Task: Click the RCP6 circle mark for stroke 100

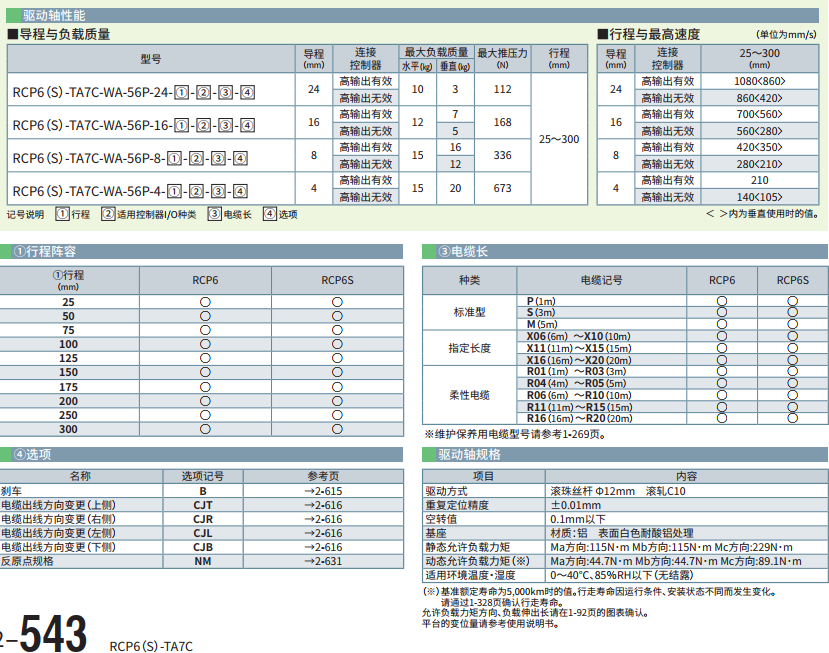Action: click(205, 344)
